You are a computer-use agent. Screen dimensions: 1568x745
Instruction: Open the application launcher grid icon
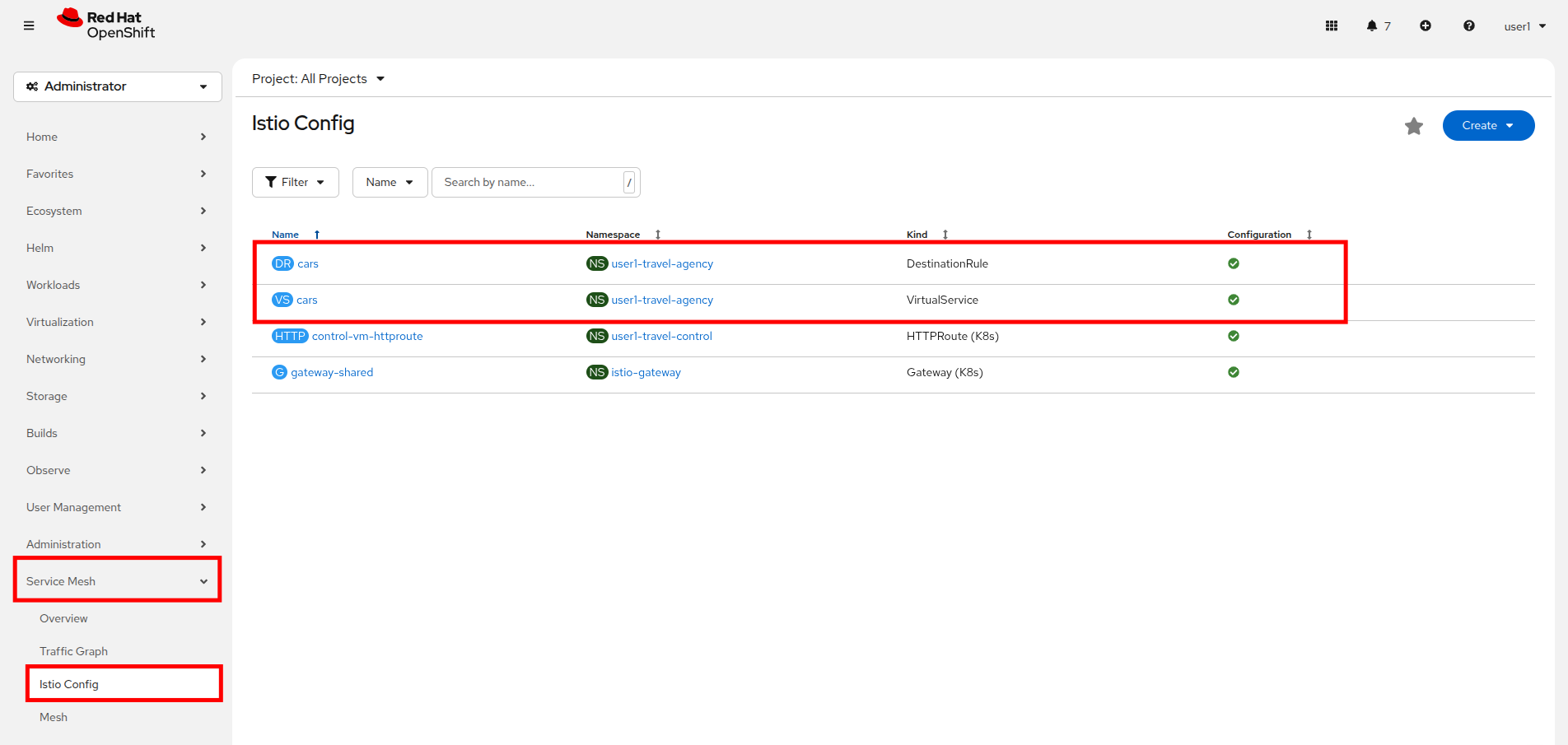click(1331, 26)
